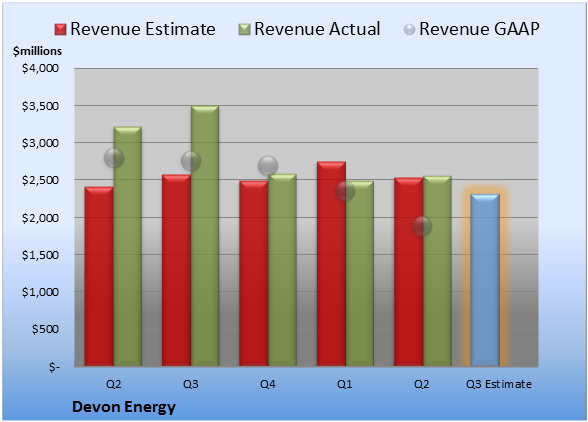Viewport: 588px width, 422px height.
Task: Click the GAAP sphere marker for Q1
Action: pos(345,191)
